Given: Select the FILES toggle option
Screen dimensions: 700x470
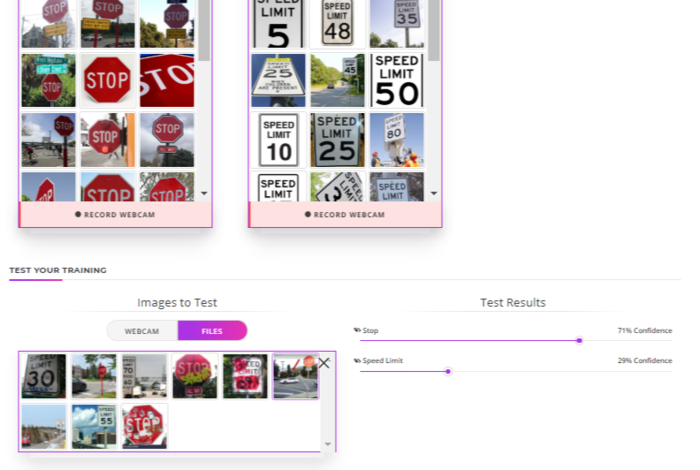Looking at the screenshot, I should [x=212, y=331].
